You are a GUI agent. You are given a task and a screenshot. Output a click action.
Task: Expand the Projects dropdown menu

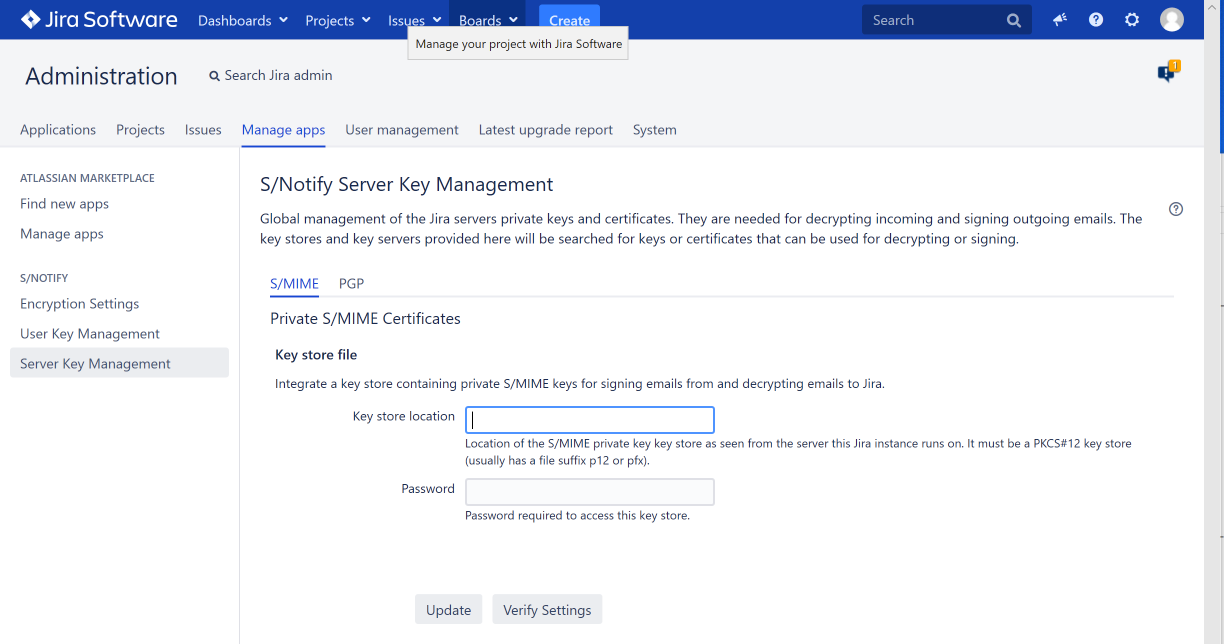pyautogui.click(x=338, y=20)
